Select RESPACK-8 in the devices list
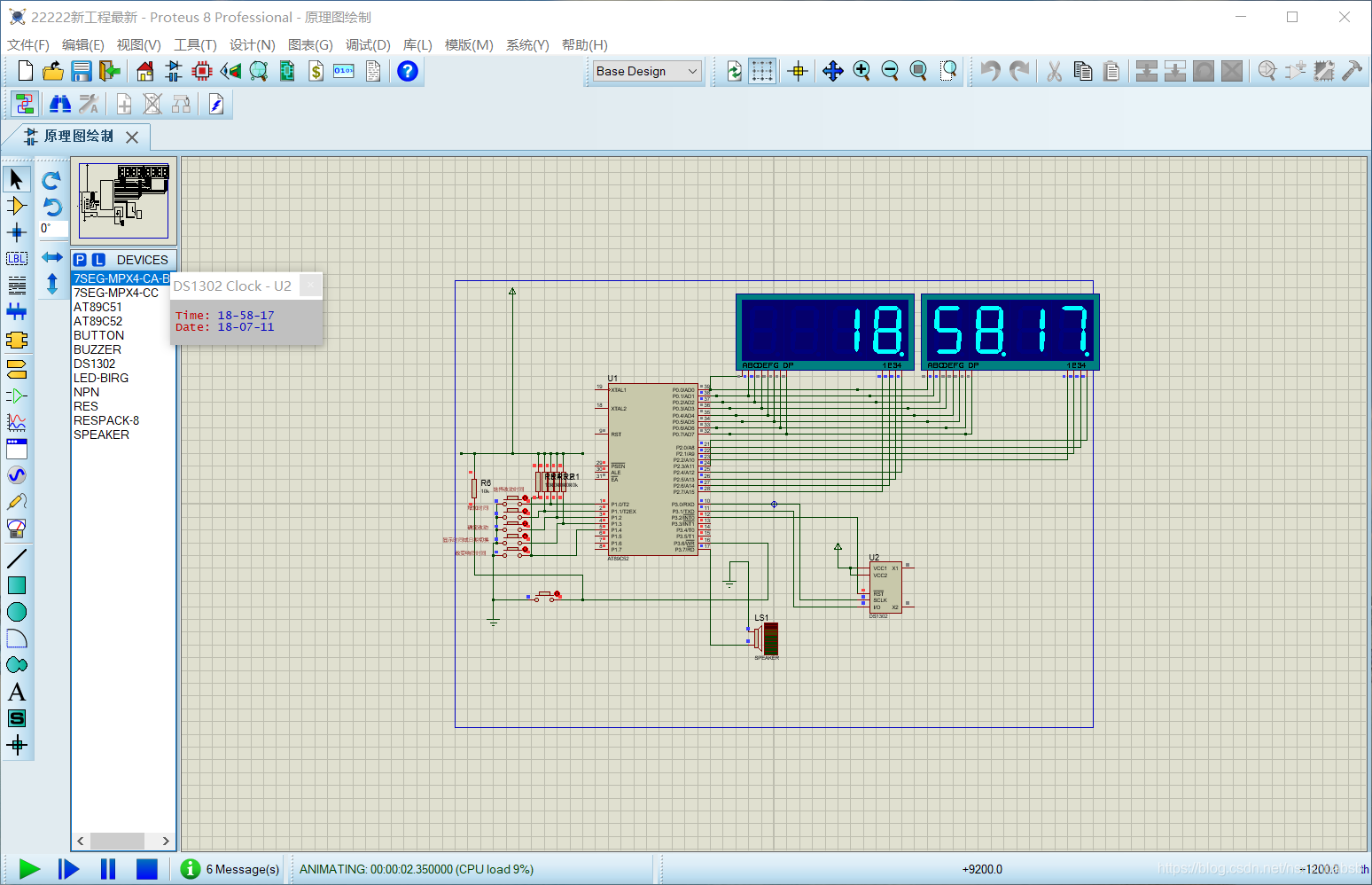The width and height of the screenshot is (1372, 885). click(106, 420)
